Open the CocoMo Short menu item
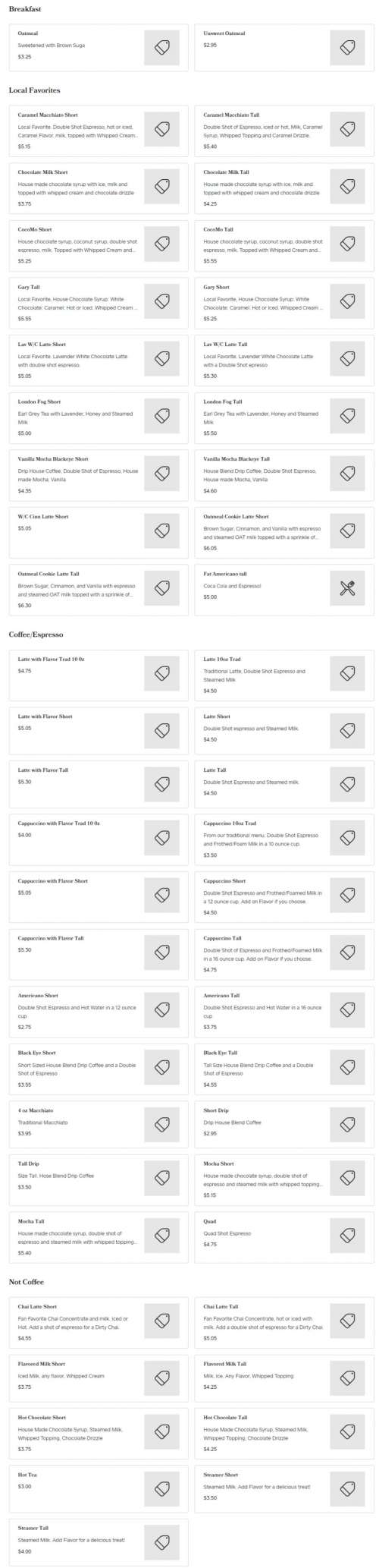Screen dimensions: 379x1568 tap(99, 244)
